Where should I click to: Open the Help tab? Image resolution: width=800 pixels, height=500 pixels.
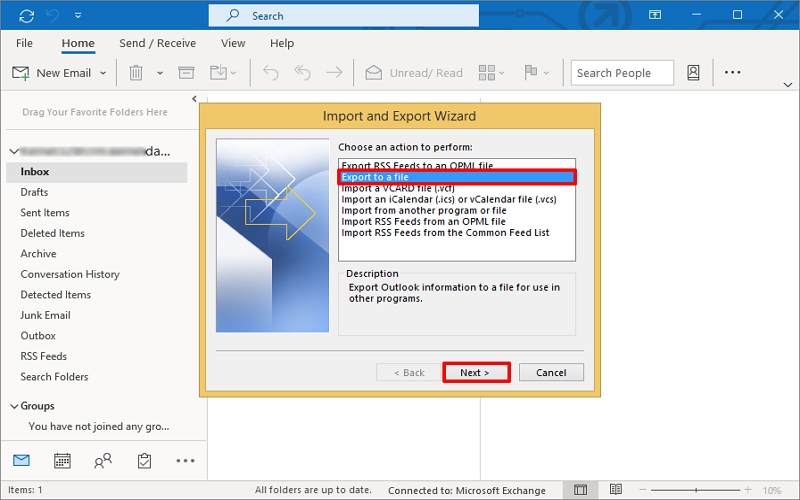[282, 43]
